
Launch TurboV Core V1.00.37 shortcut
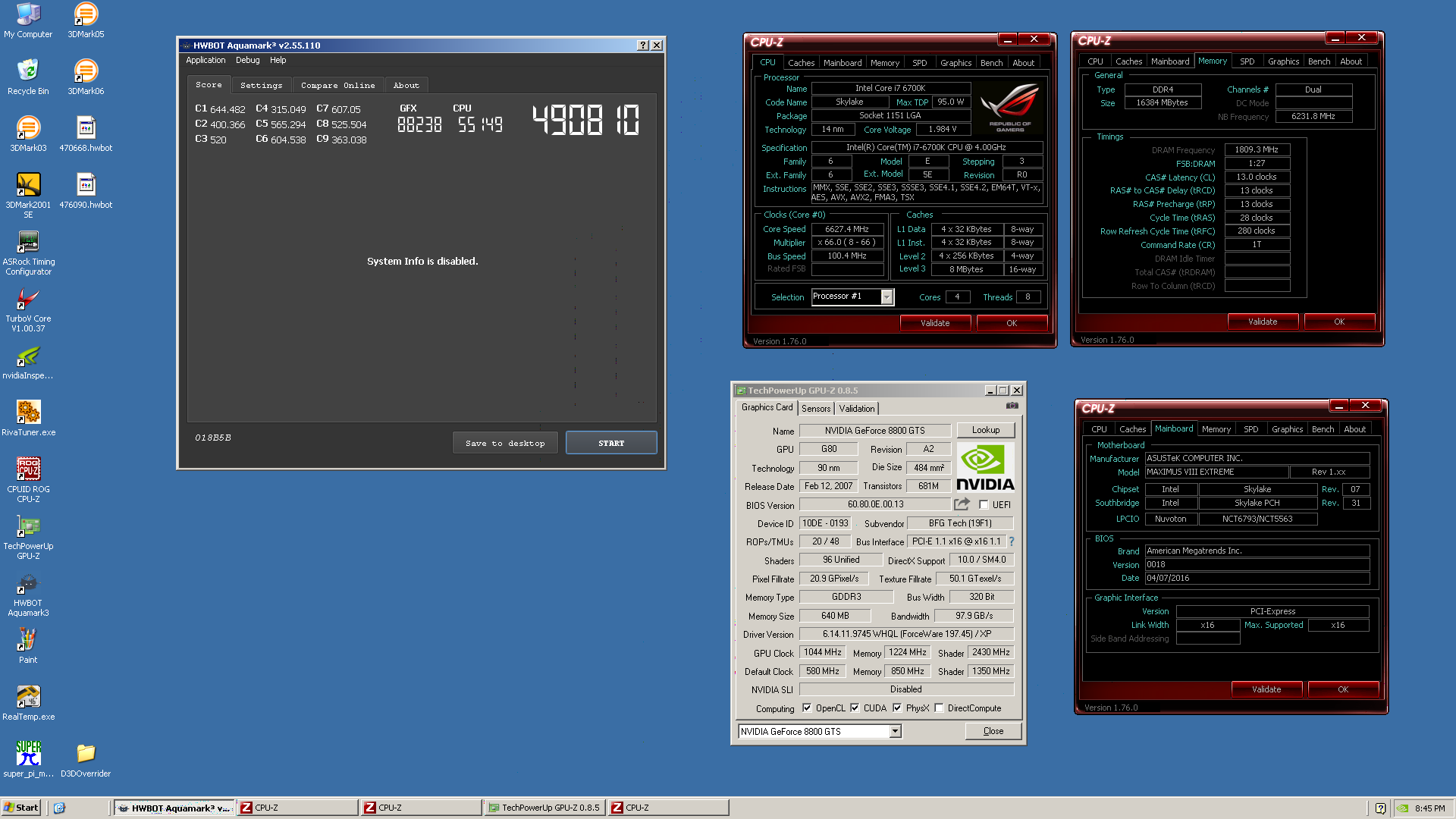click(x=28, y=309)
